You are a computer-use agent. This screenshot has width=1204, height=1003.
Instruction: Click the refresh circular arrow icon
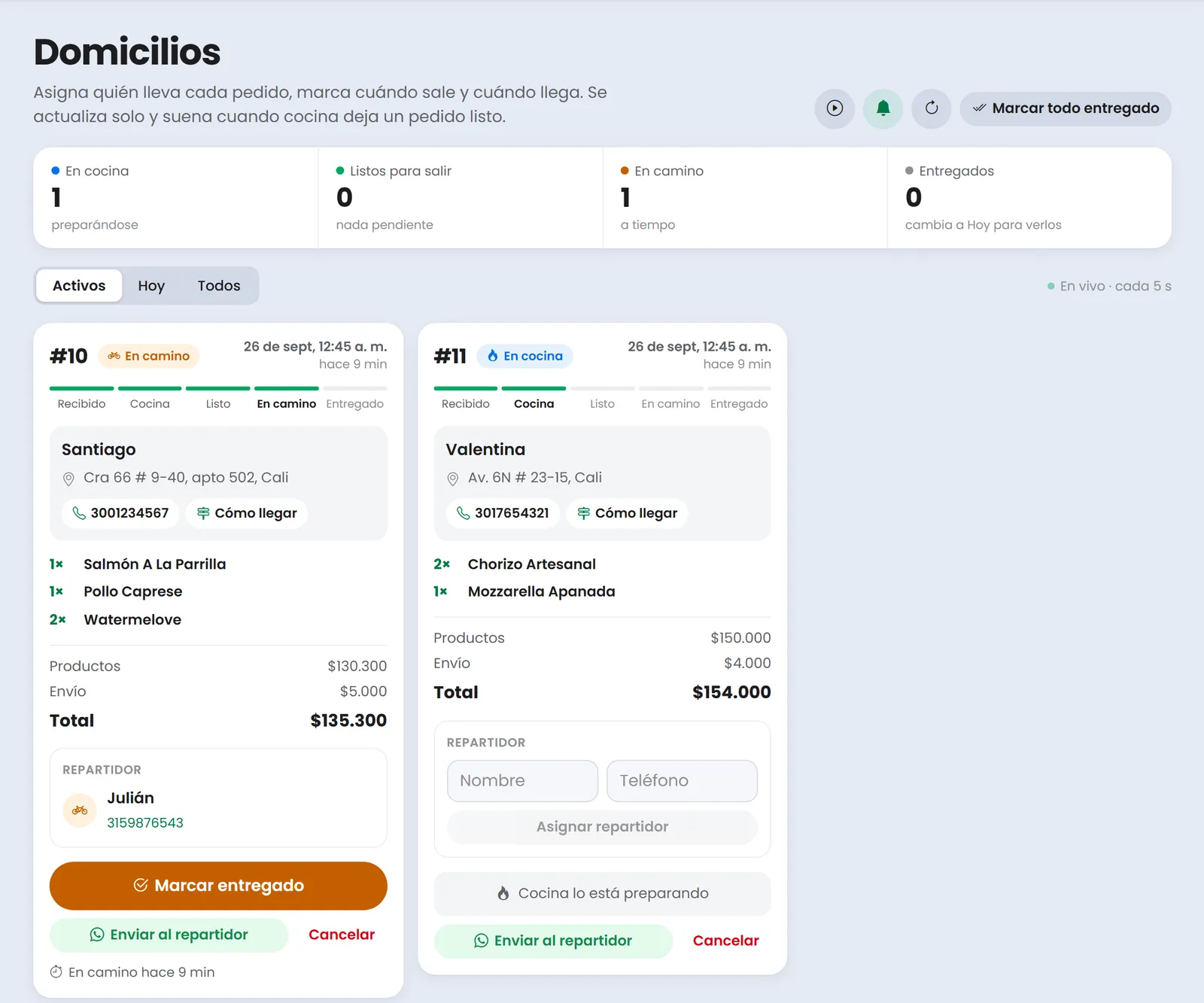click(932, 108)
